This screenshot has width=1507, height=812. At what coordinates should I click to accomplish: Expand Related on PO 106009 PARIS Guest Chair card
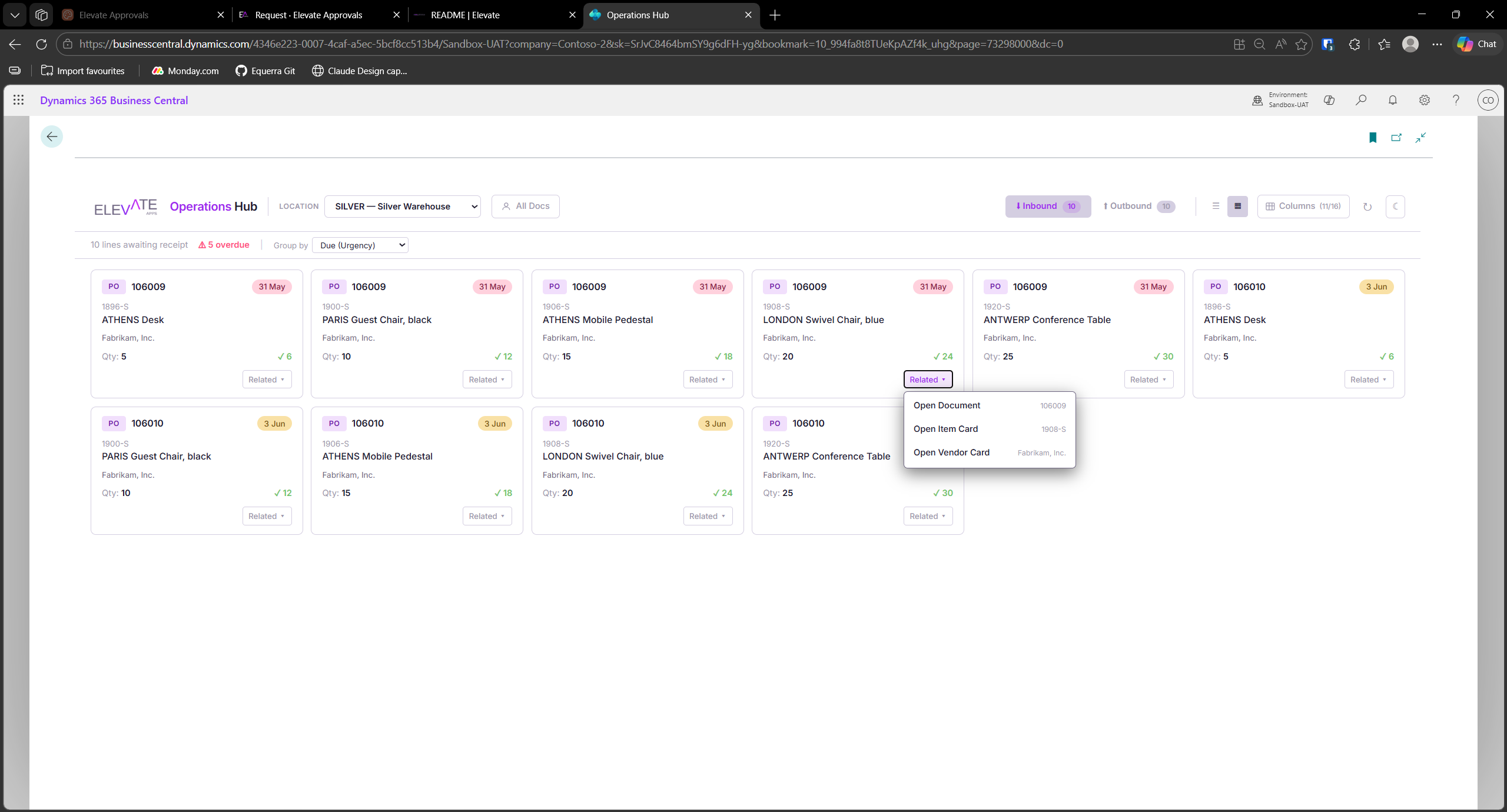487,380
